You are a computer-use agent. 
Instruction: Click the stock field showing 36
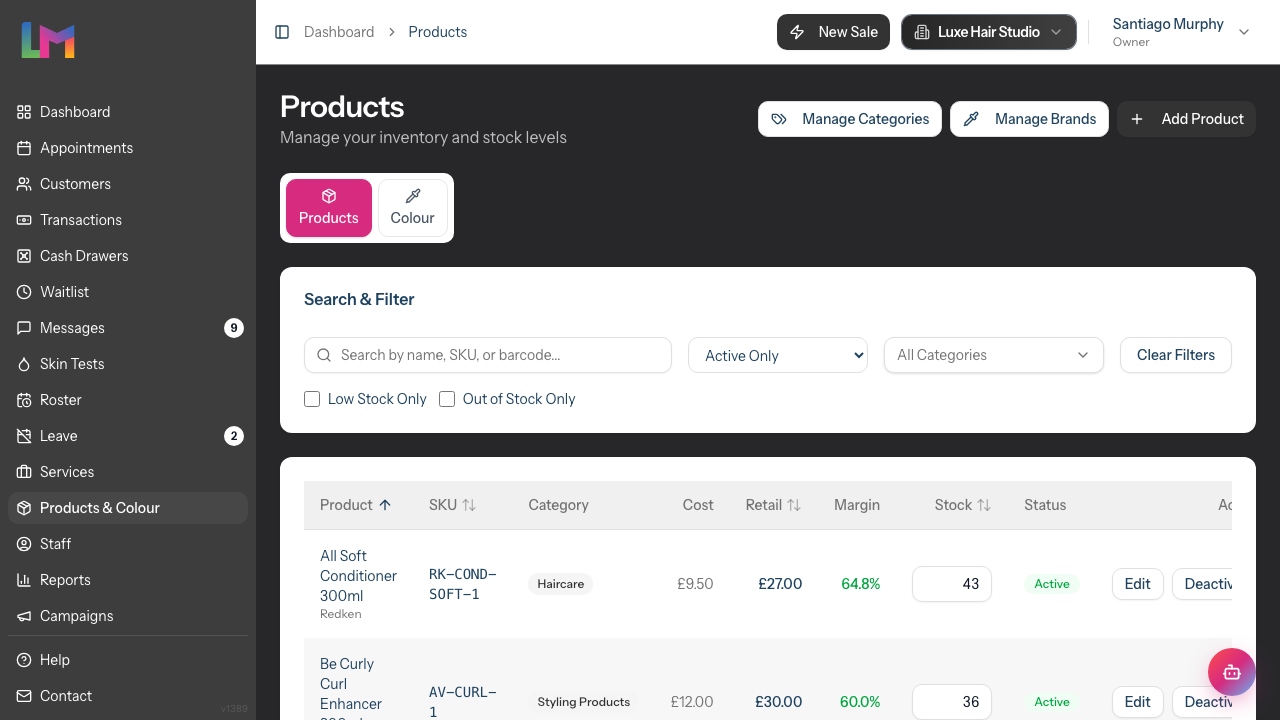(x=952, y=702)
